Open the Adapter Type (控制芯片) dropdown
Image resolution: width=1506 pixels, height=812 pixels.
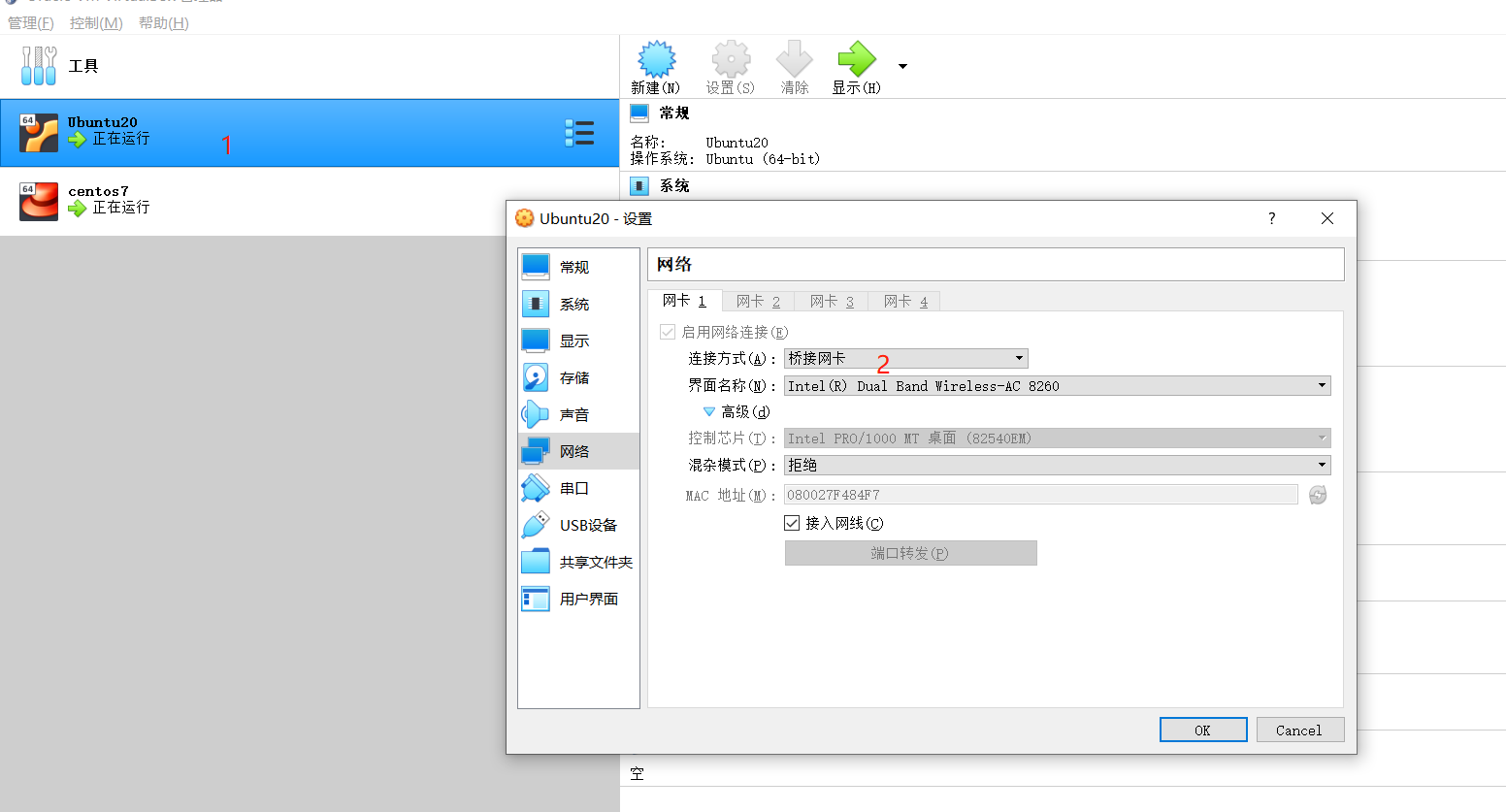click(x=1057, y=438)
